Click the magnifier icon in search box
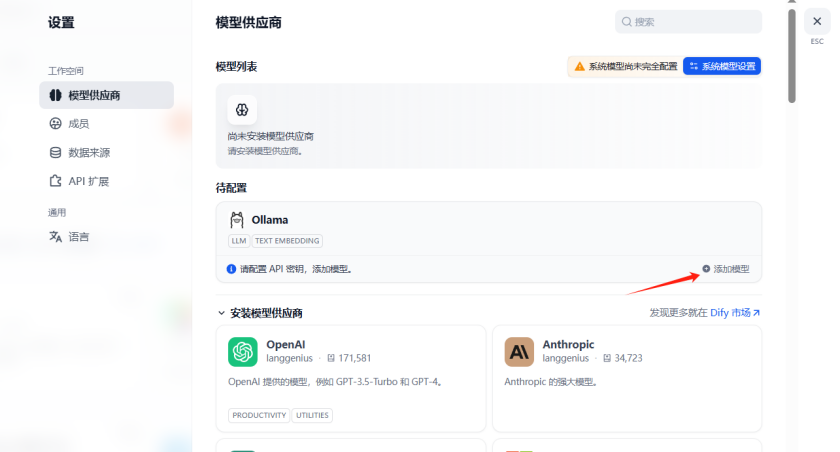 [626, 22]
